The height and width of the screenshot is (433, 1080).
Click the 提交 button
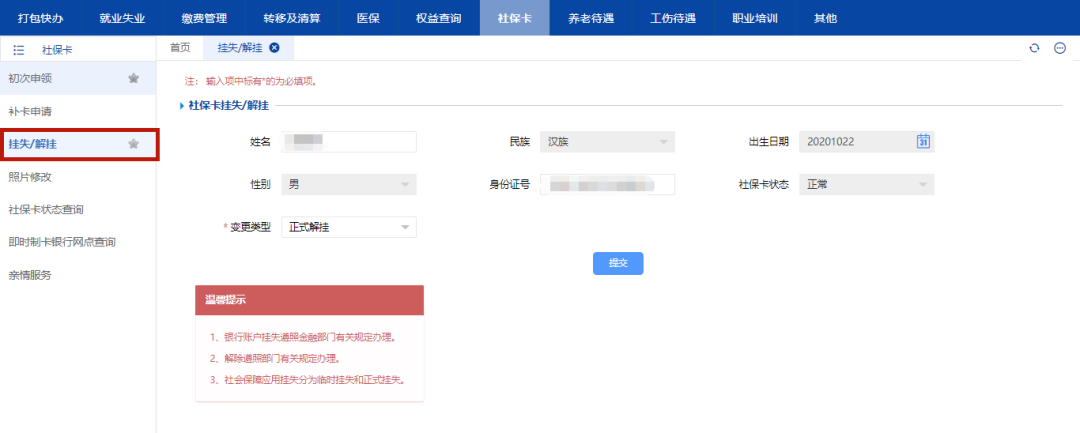(618, 263)
